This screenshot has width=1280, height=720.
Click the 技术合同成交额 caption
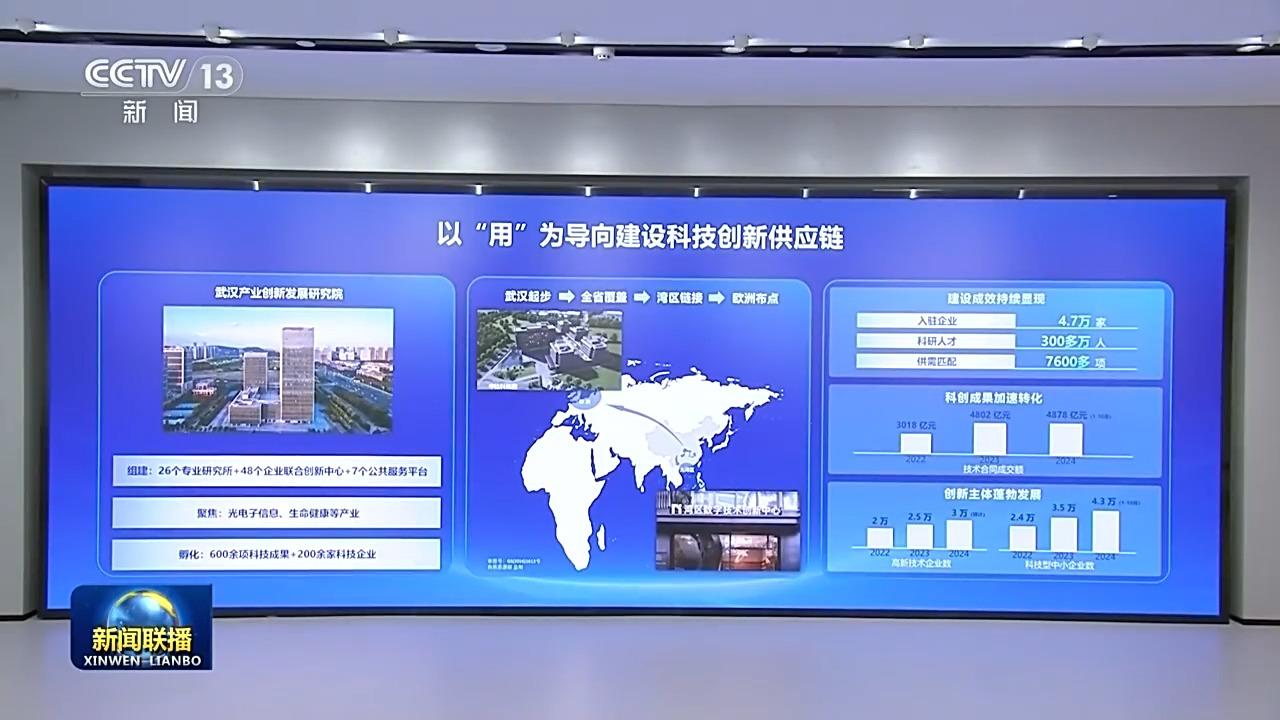(991, 467)
